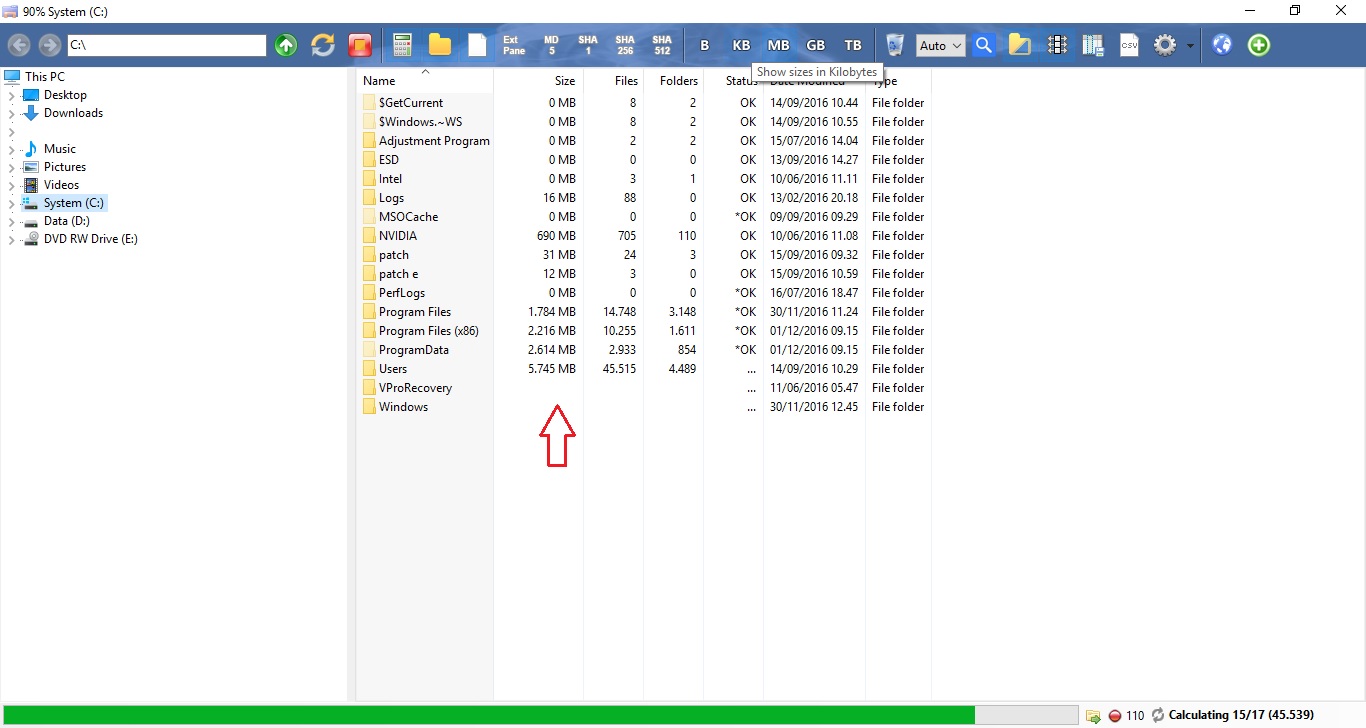Sort folders by the Name column
The width and height of the screenshot is (1366, 728).
pos(379,81)
